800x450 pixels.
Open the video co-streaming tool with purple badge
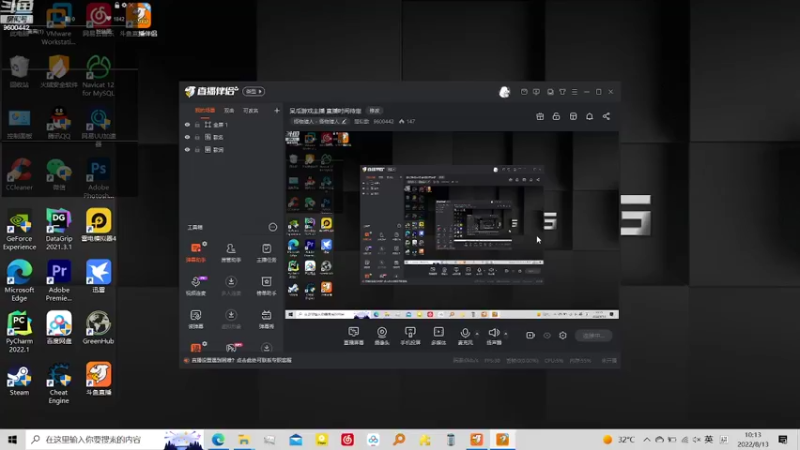coord(196,285)
